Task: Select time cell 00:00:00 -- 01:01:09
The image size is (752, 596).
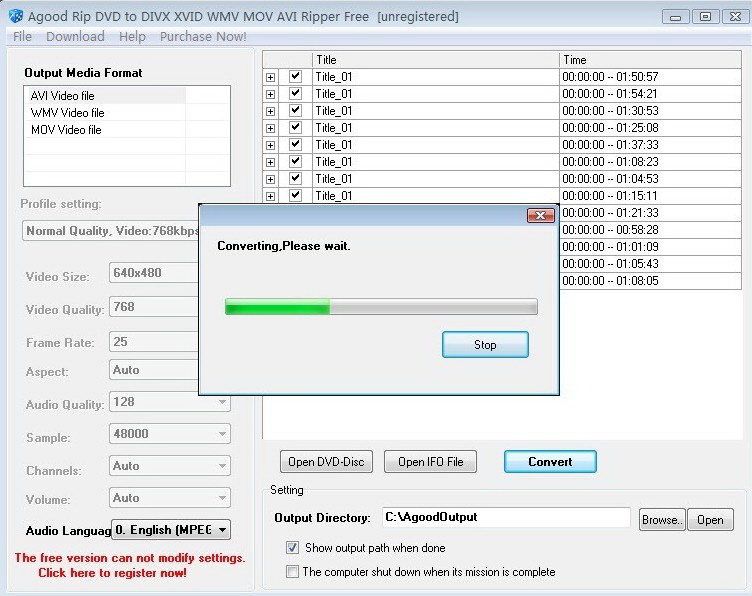Action: 650,247
